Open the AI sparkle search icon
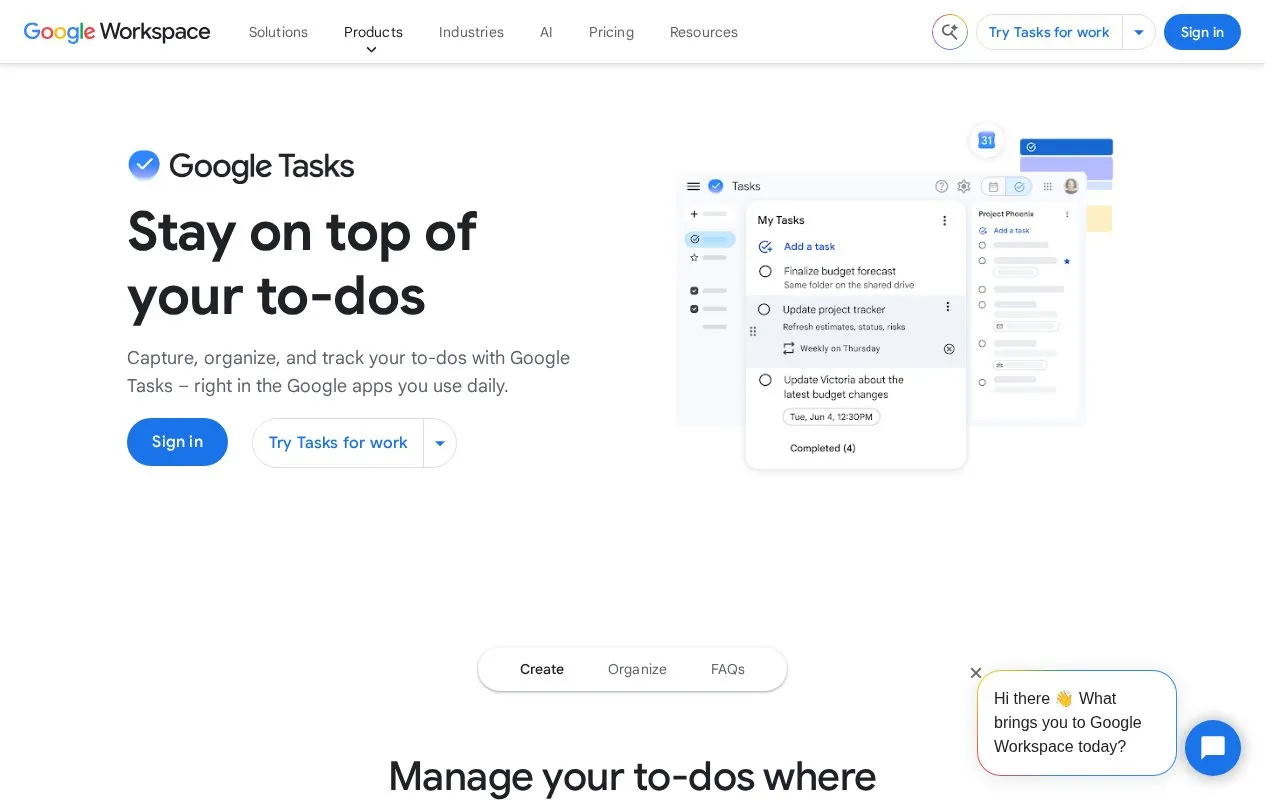Screen dimensions: 1280x800 click(950, 32)
